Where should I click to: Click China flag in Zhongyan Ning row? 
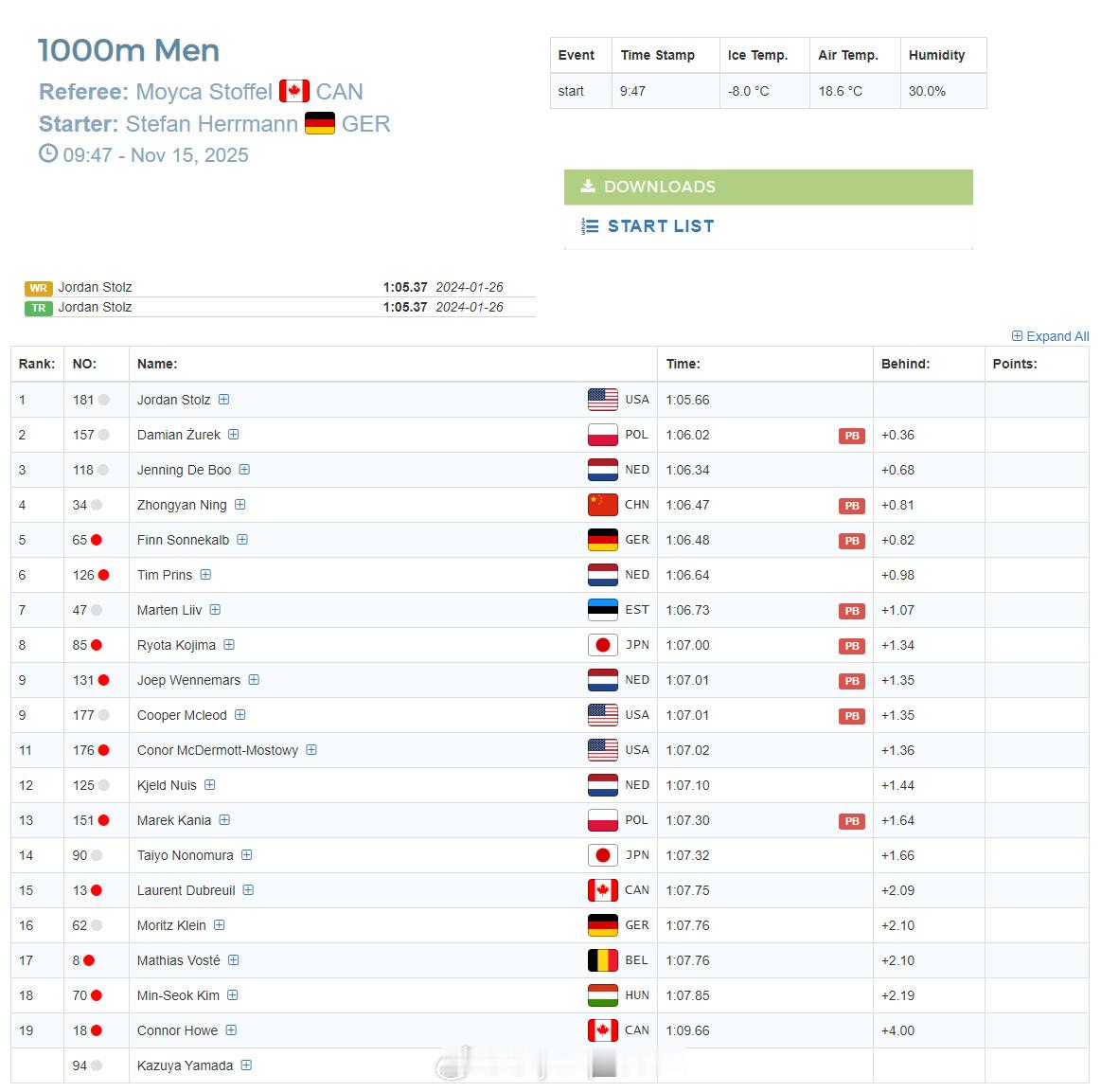(602, 504)
